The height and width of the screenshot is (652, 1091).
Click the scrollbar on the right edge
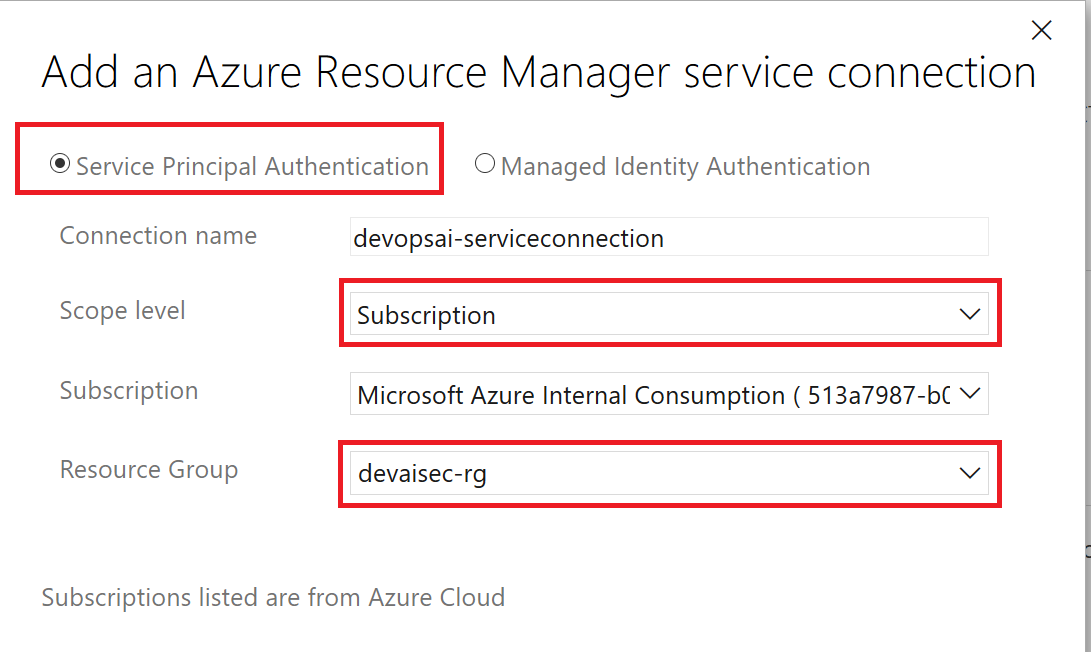tap(1086, 300)
